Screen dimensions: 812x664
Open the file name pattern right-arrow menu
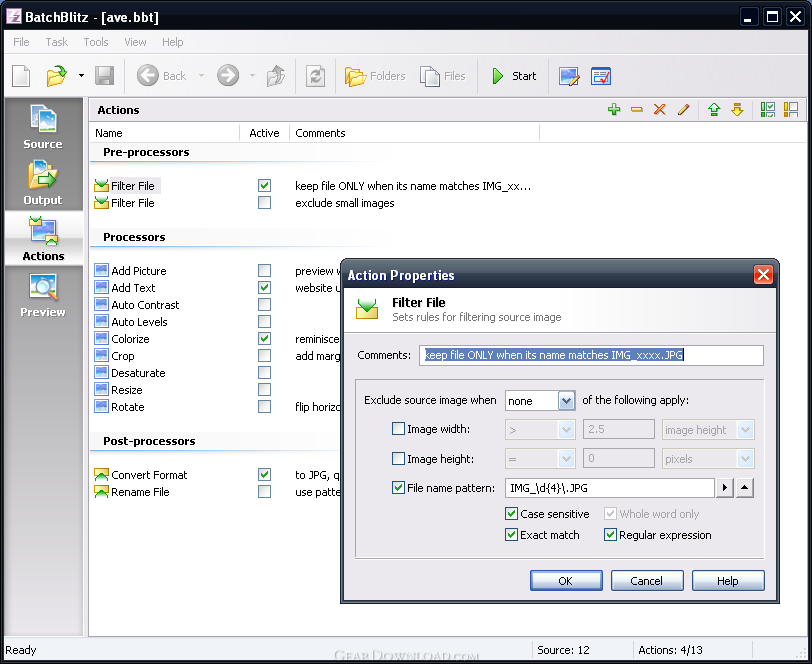click(726, 488)
